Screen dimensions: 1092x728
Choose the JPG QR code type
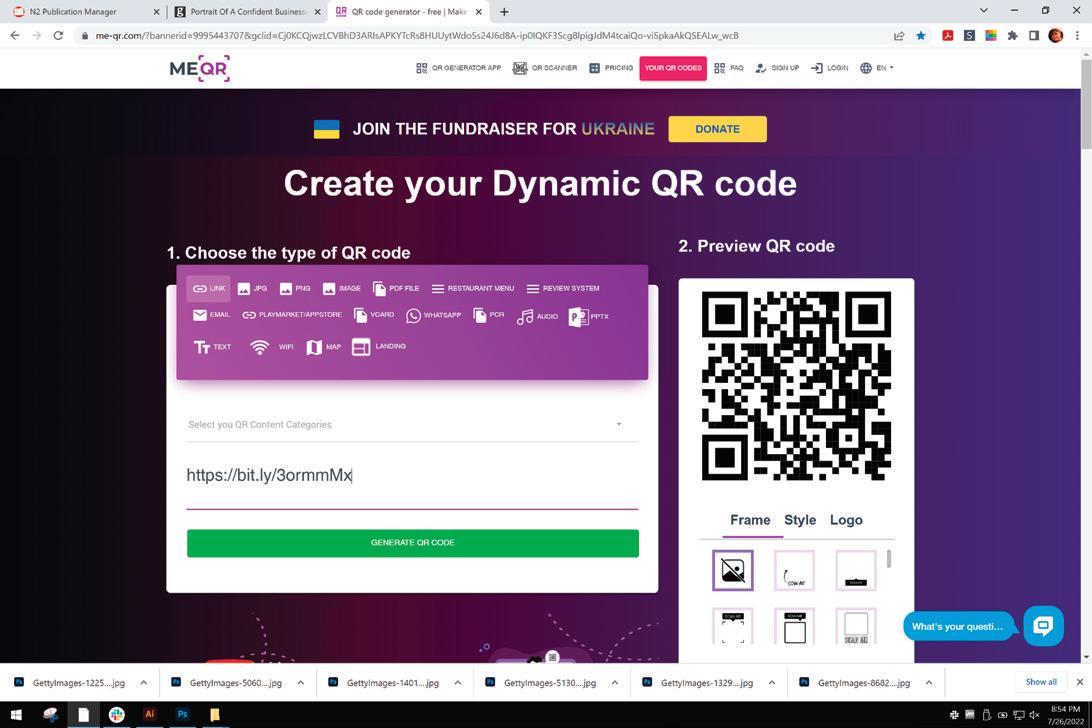pyautogui.click(x=252, y=288)
